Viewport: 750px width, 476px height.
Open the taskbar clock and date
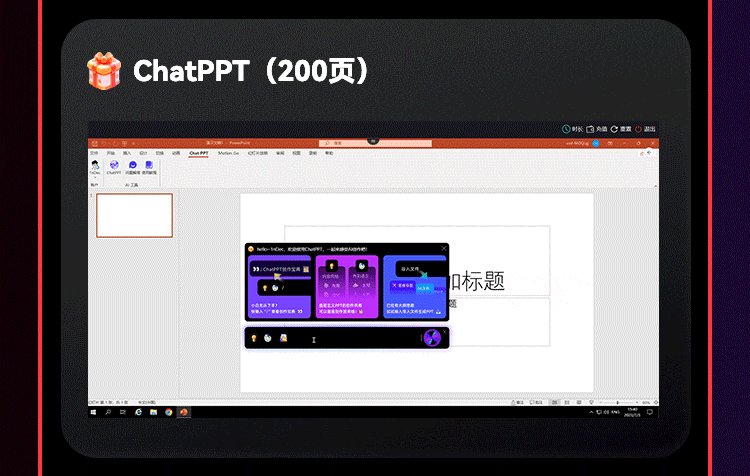632,412
